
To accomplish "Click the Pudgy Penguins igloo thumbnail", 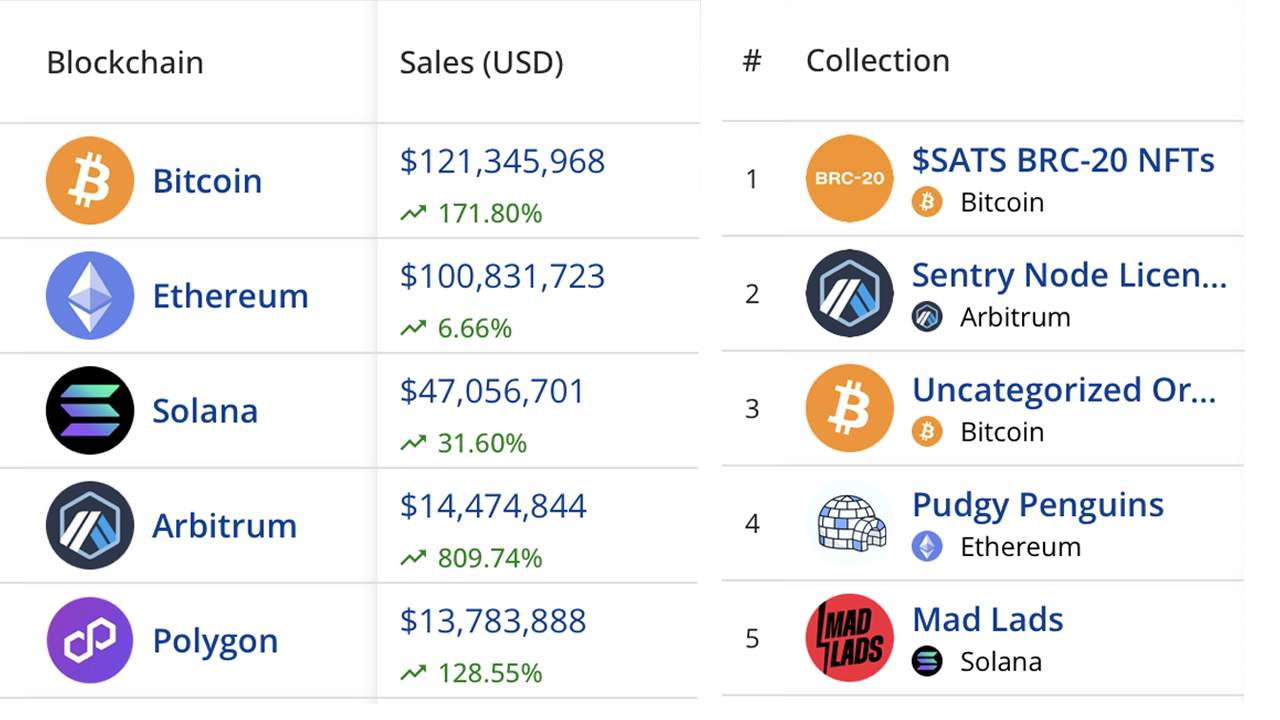I will point(849,523).
